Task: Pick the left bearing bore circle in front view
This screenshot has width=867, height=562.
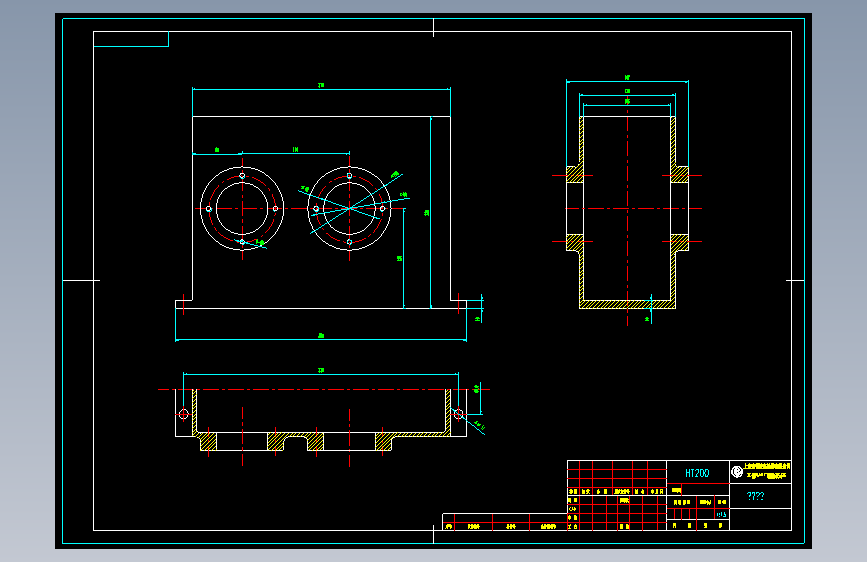Action: pyautogui.click(x=242, y=209)
